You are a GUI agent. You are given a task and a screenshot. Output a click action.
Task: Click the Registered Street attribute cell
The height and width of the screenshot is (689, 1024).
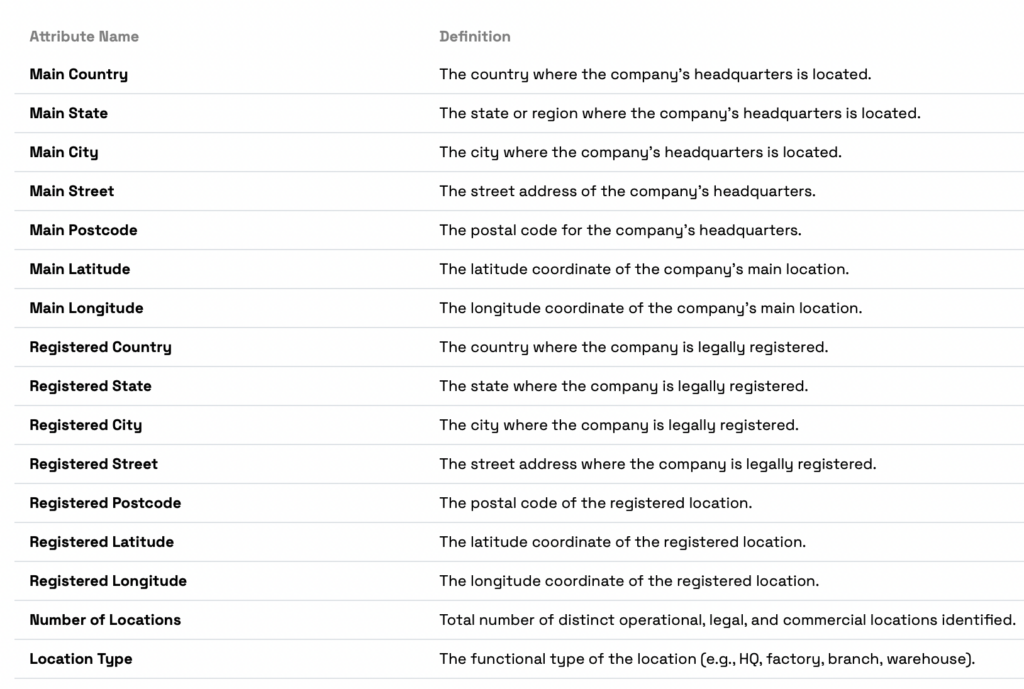(94, 464)
